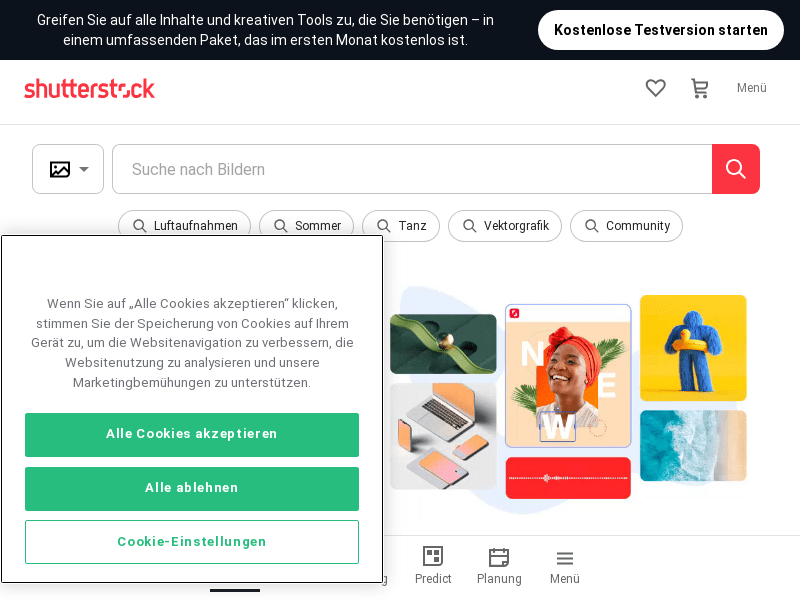Viewport: 800px width, 600px height.
Task: Focus the Suche nach Bildern field
Action: (x=411, y=169)
